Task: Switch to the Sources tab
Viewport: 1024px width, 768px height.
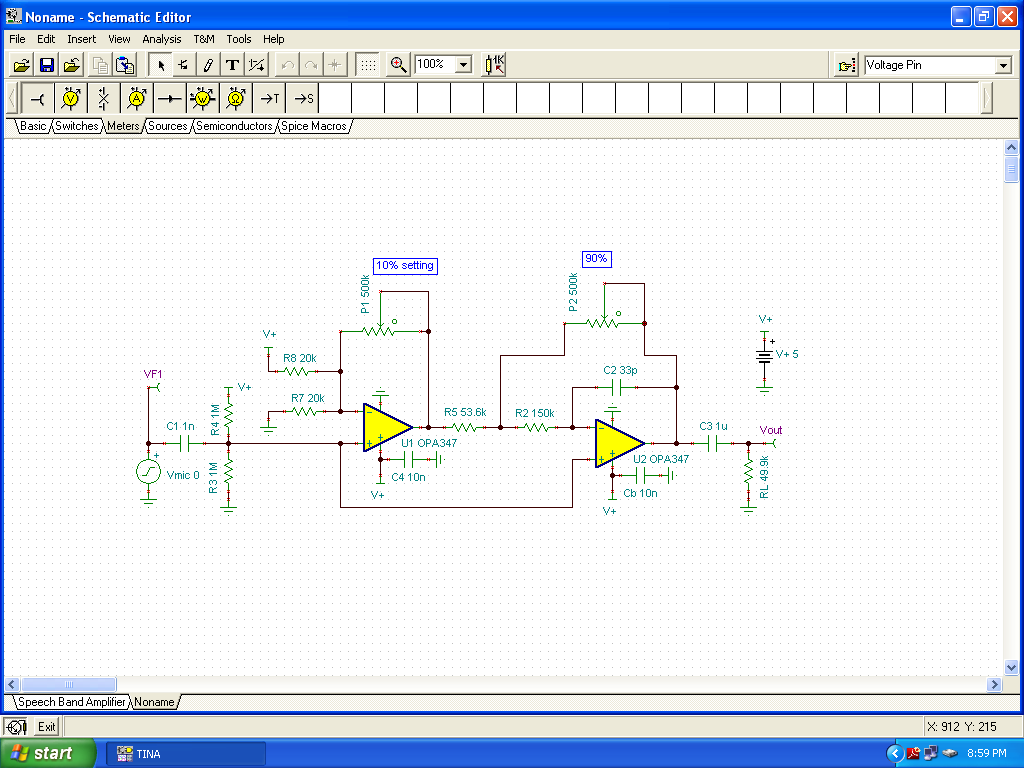Action: (168, 126)
